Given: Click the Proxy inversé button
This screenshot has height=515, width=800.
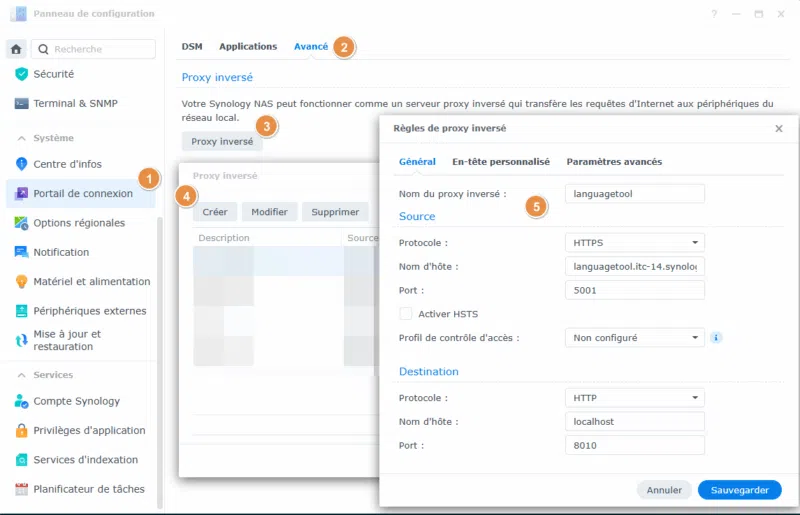Looking at the screenshot, I should click(222, 141).
